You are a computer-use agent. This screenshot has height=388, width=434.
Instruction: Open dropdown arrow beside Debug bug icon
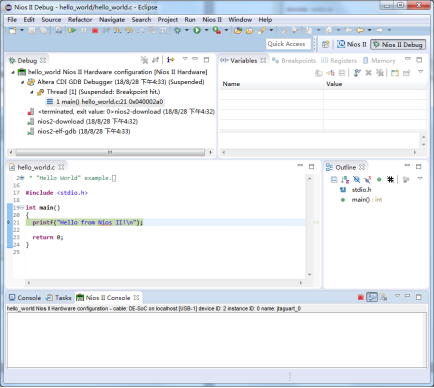[x=187, y=30]
